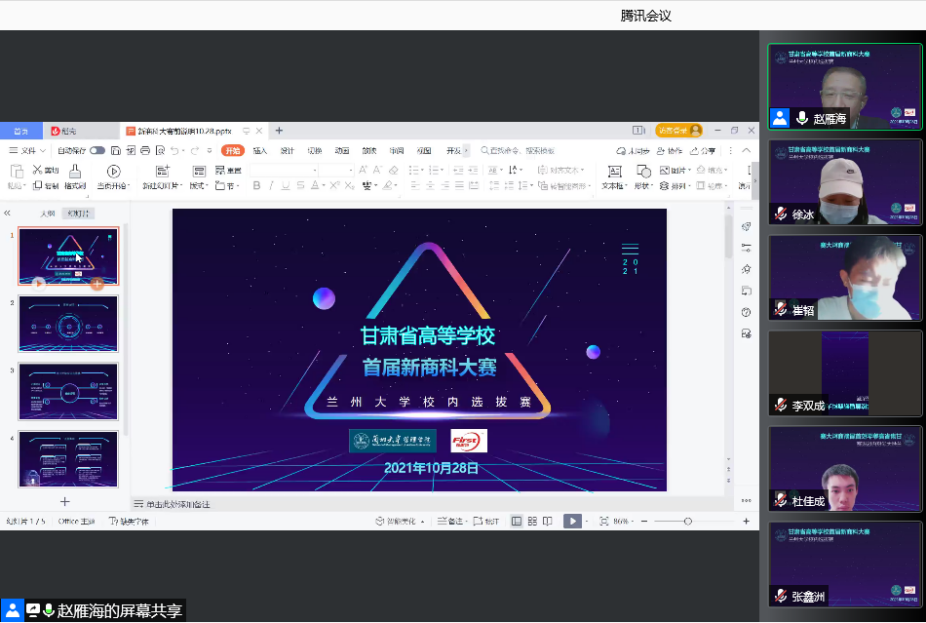This screenshot has height=623, width=926.
Task: Open the 插入 Insert ribbon tab
Action: pos(260,150)
